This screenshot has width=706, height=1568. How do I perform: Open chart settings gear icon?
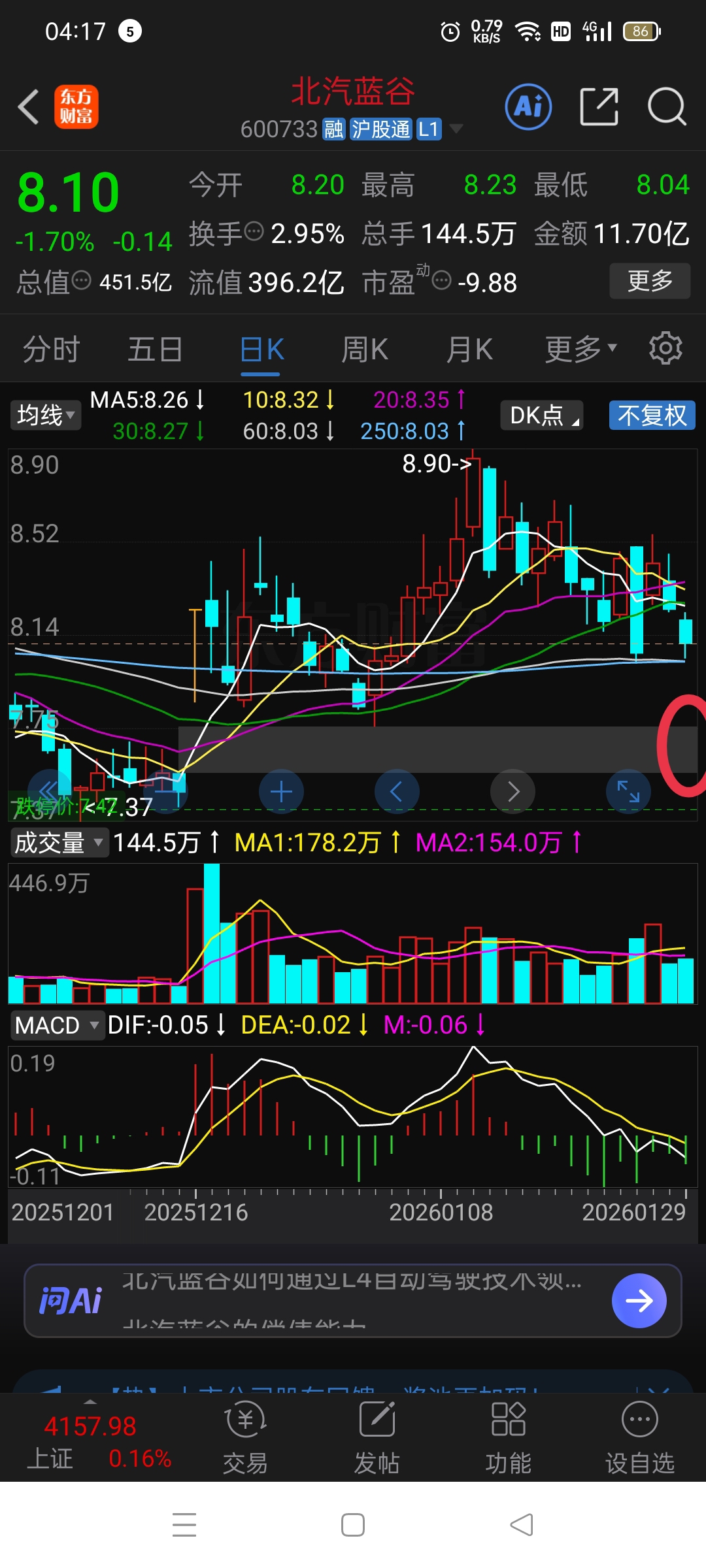coord(665,348)
